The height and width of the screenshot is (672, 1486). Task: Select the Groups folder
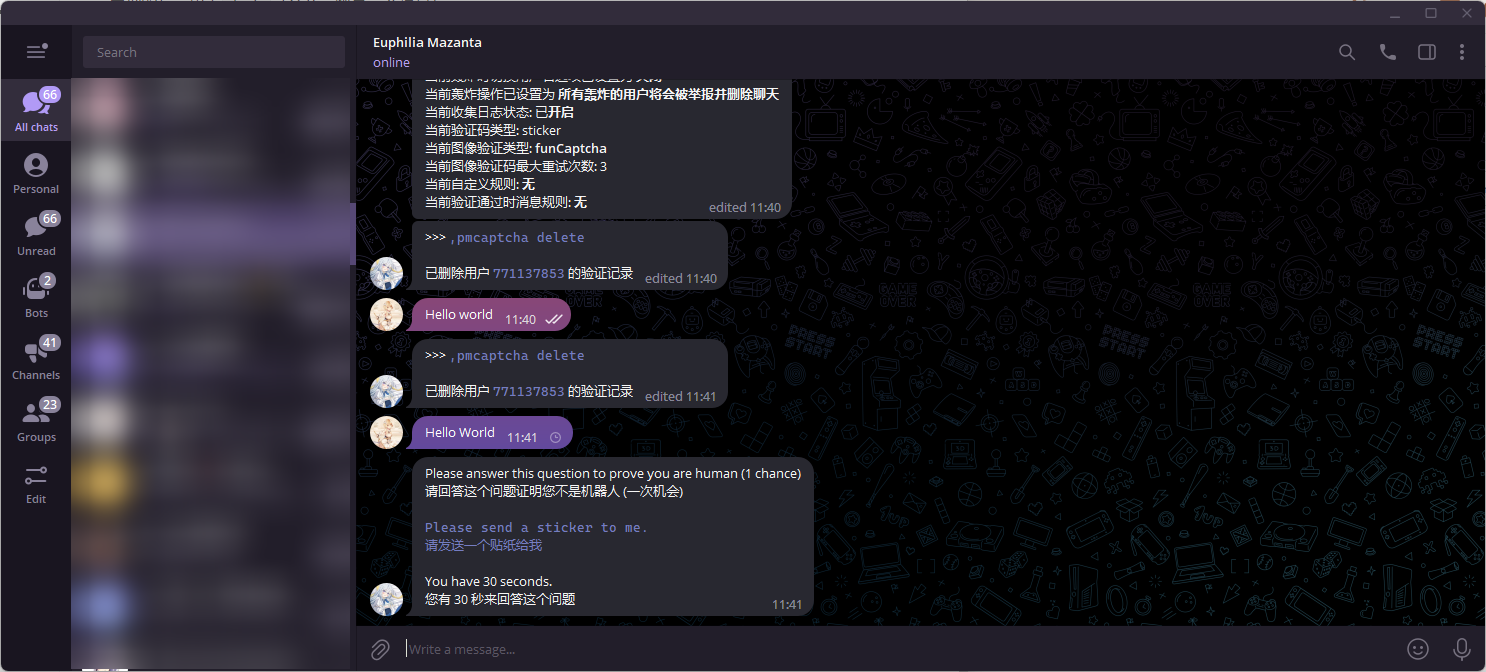(x=36, y=421)
